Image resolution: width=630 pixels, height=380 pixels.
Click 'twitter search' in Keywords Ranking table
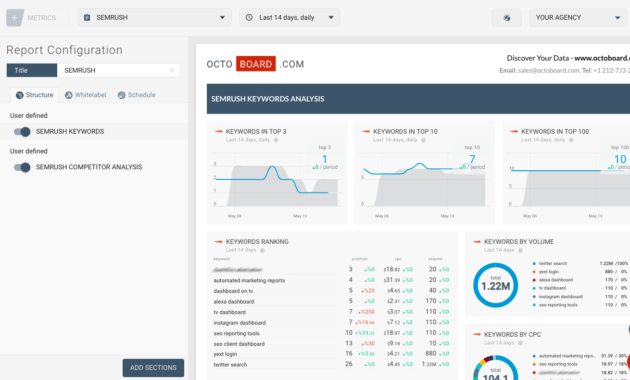click(x=230, y=365)
